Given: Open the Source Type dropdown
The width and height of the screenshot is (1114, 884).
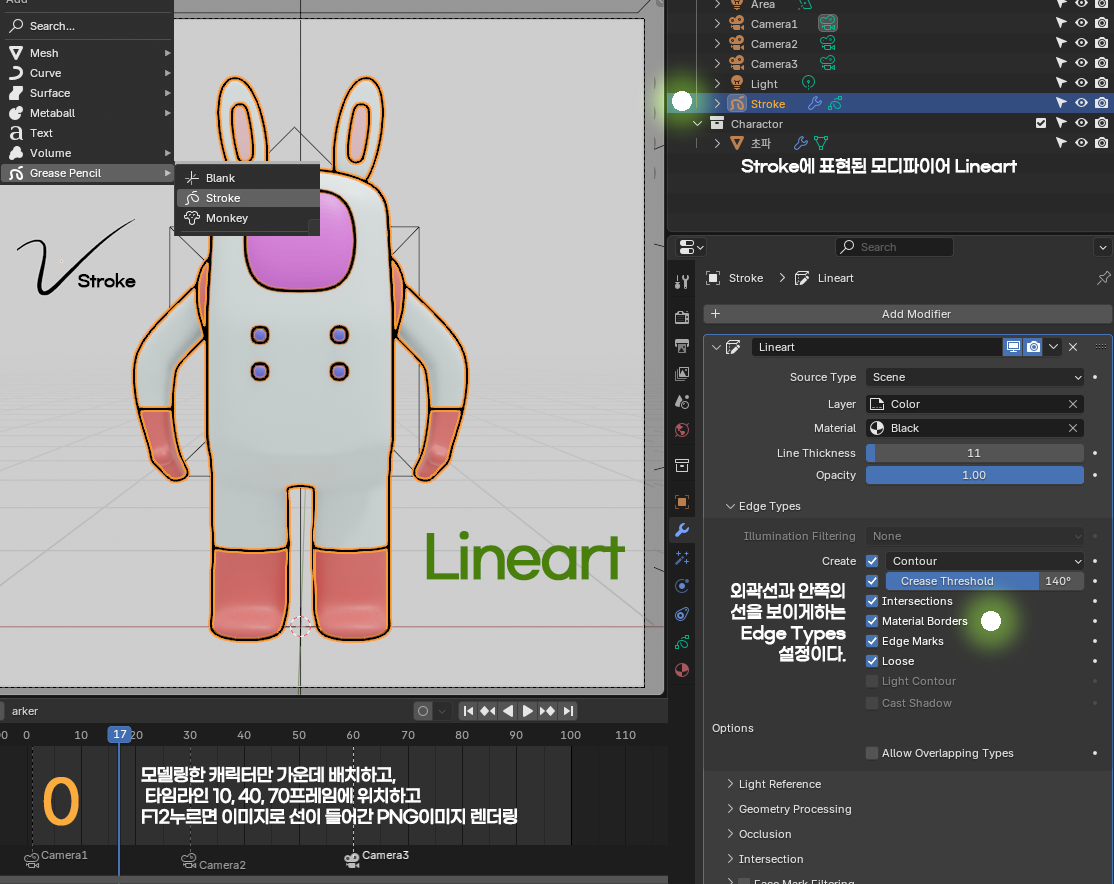Looking at the screenshot, I should [x=975, y=377].
